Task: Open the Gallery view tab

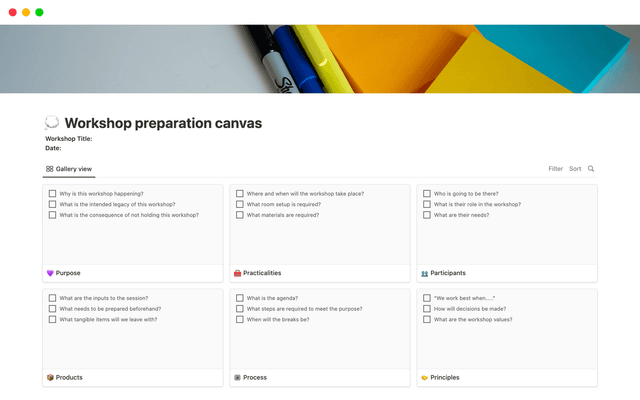Action: point(69,169)
